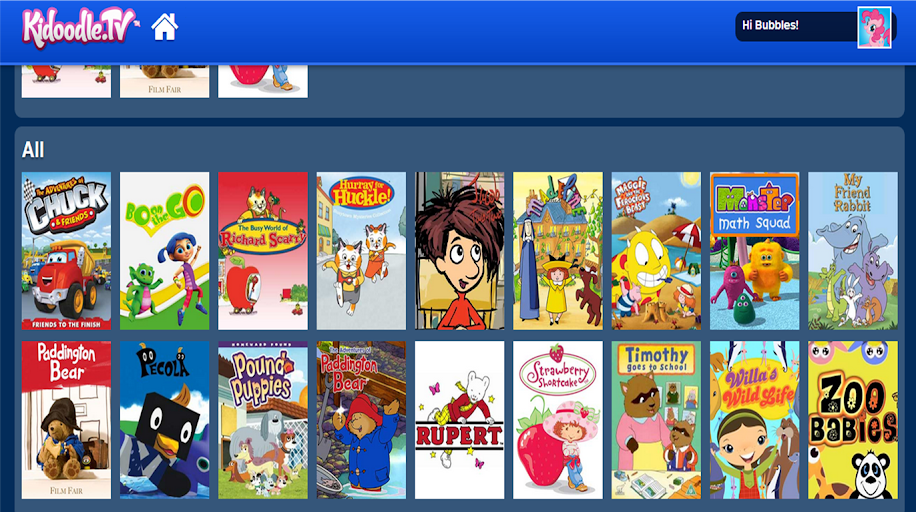Open The Adventures of Paddington Bear cartoon
The height and width of the screenshot is (512, 916).
click(x=361, y=420)
